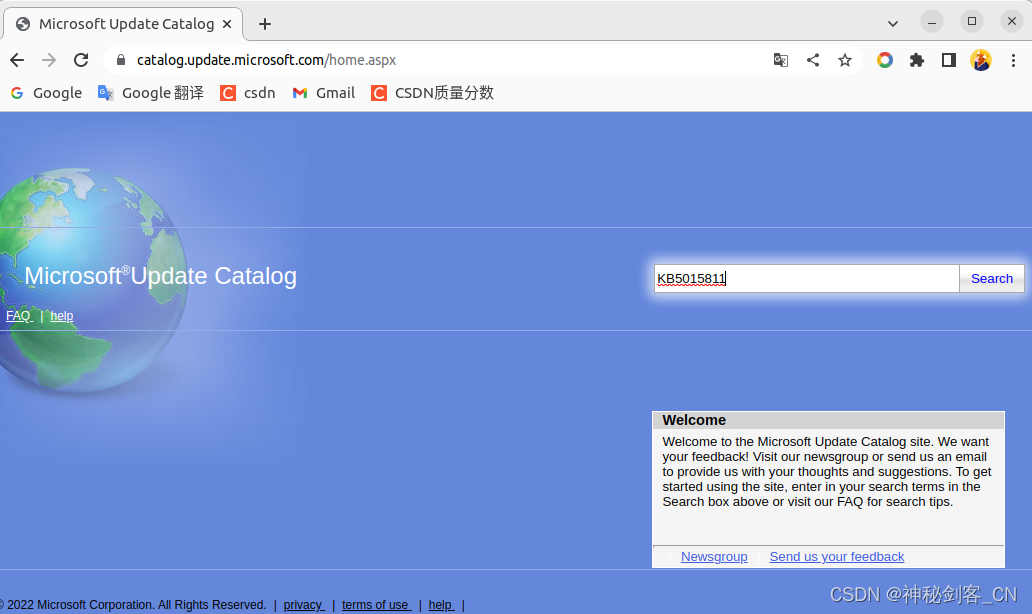Click the Search button
The height and width of the screenshot is (614, 1032).
tap(991, 278)
